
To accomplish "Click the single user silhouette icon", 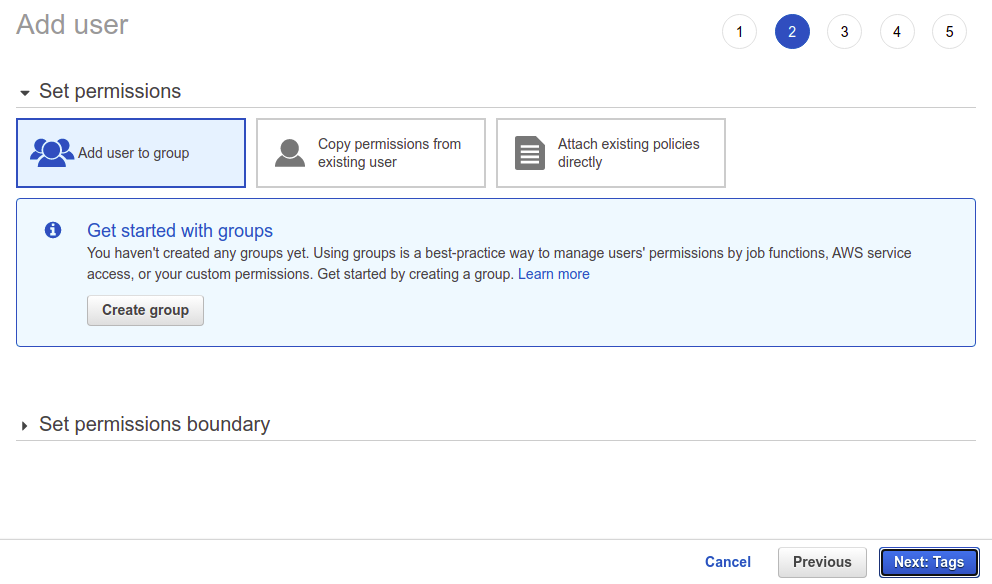I will pyautogui.click(x=290, y=153).
